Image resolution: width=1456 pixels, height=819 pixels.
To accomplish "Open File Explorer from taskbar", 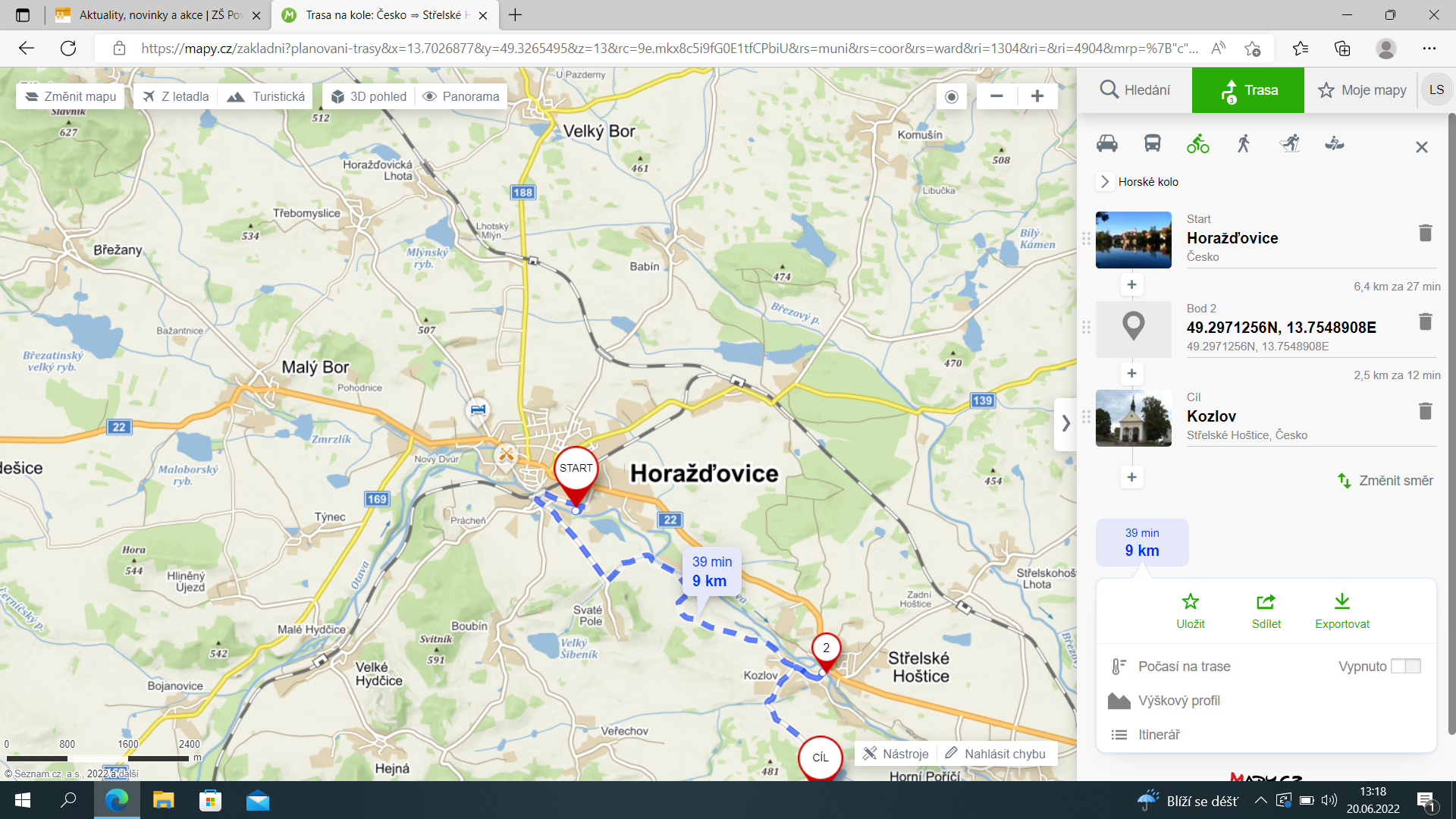I will [x=163, y=800].
